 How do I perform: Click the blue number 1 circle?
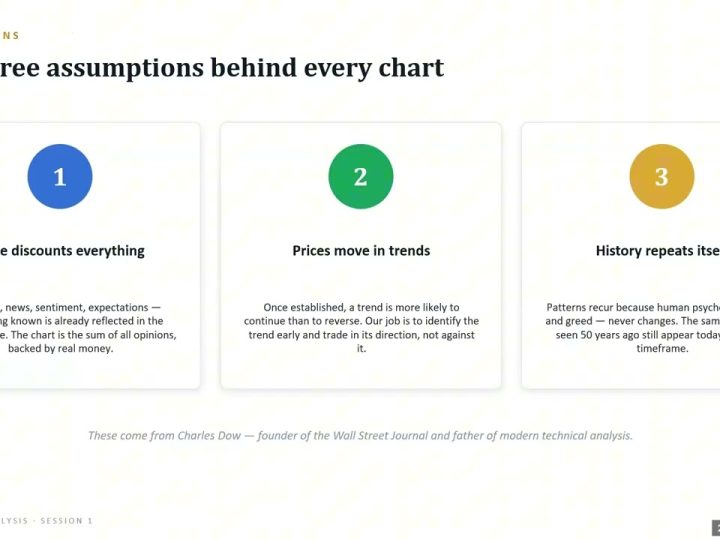(x=60, y=176)
